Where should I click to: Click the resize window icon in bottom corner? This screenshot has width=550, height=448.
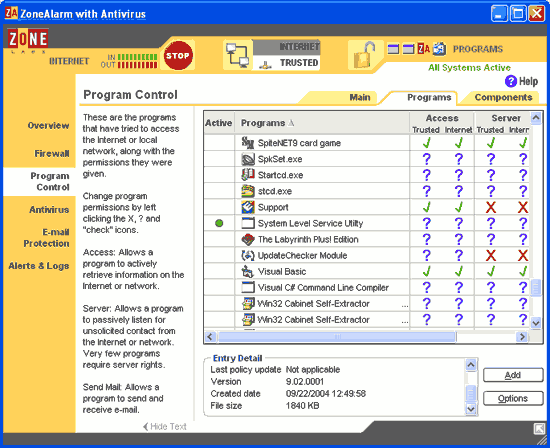(x=539, y=429)
